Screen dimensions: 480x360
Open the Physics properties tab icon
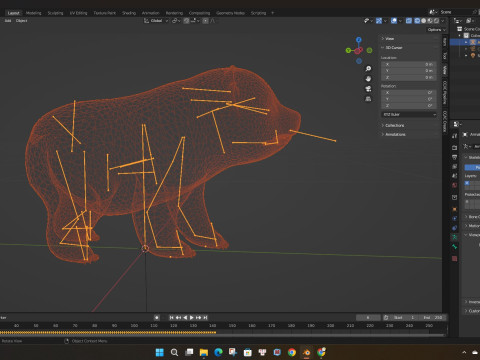pos(454,219)
